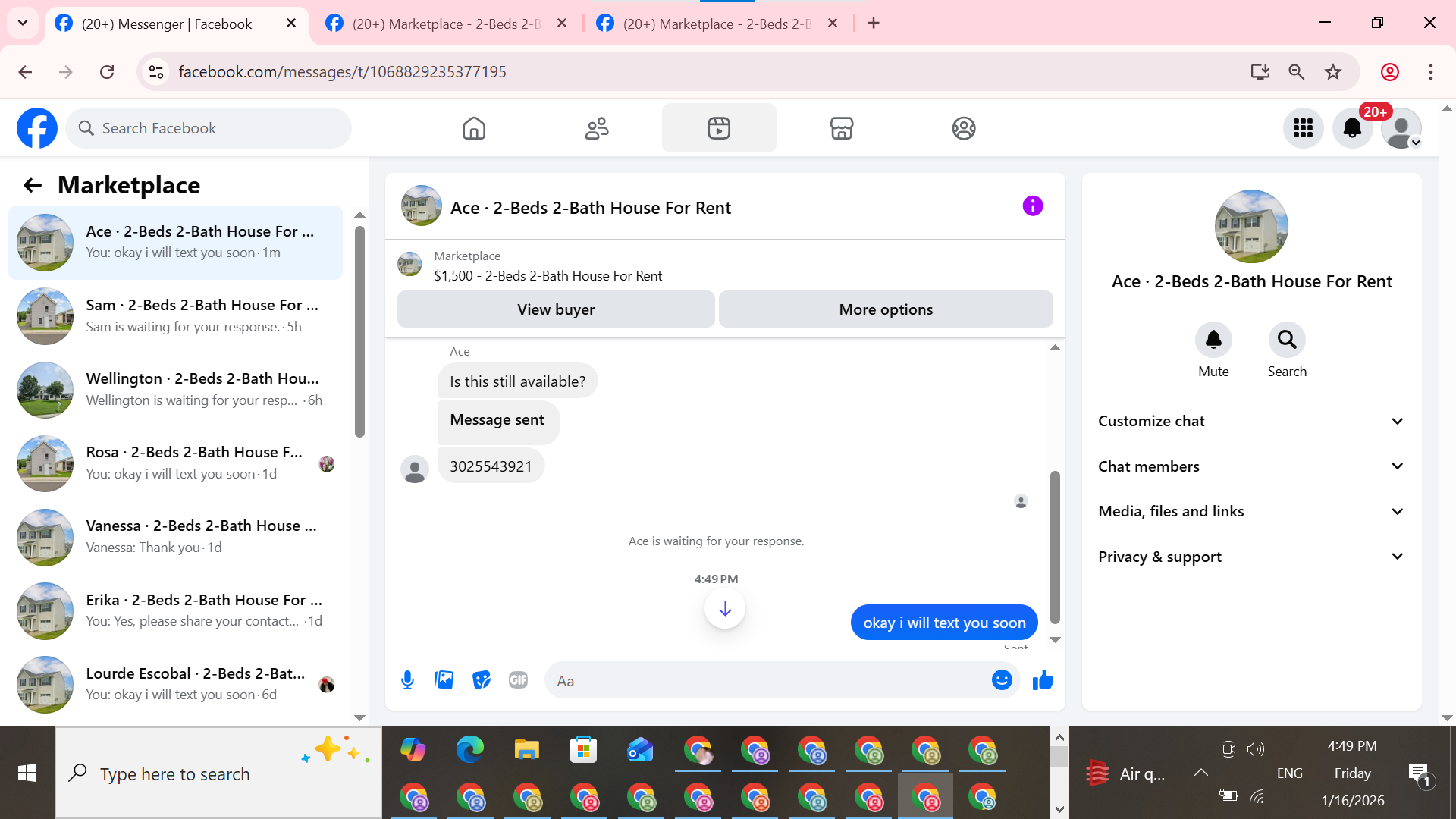Click the voice clip microphone icon
Screen dimensions: 1456x819
(407, 680)
